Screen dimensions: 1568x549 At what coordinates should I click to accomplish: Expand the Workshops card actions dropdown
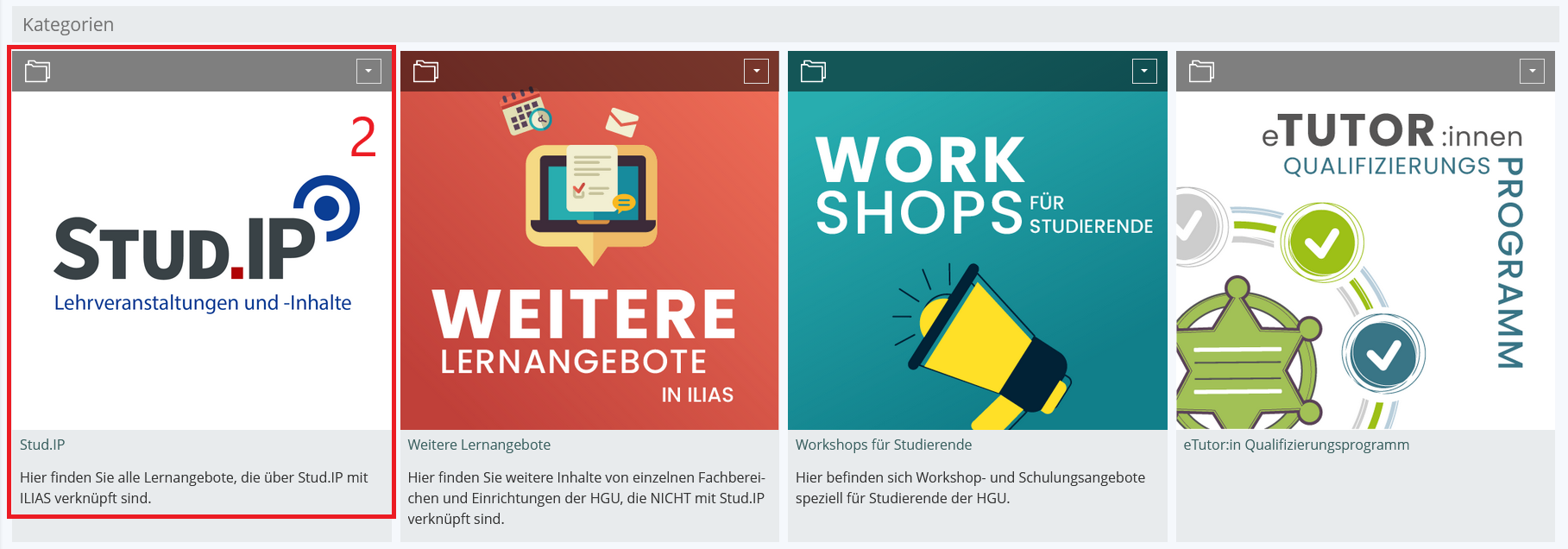coord(1144,71)
